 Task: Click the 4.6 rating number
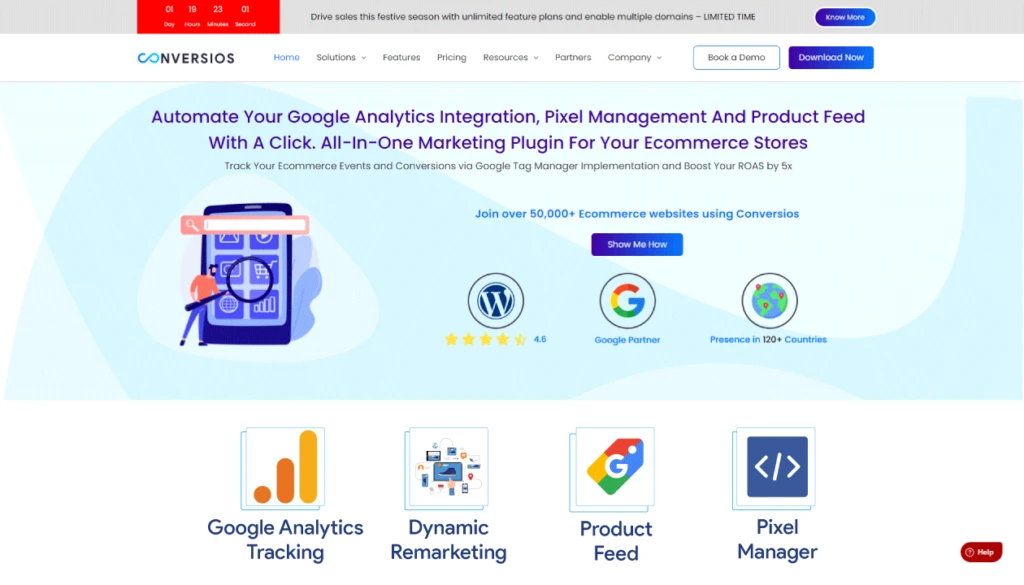tap(539, 340)
